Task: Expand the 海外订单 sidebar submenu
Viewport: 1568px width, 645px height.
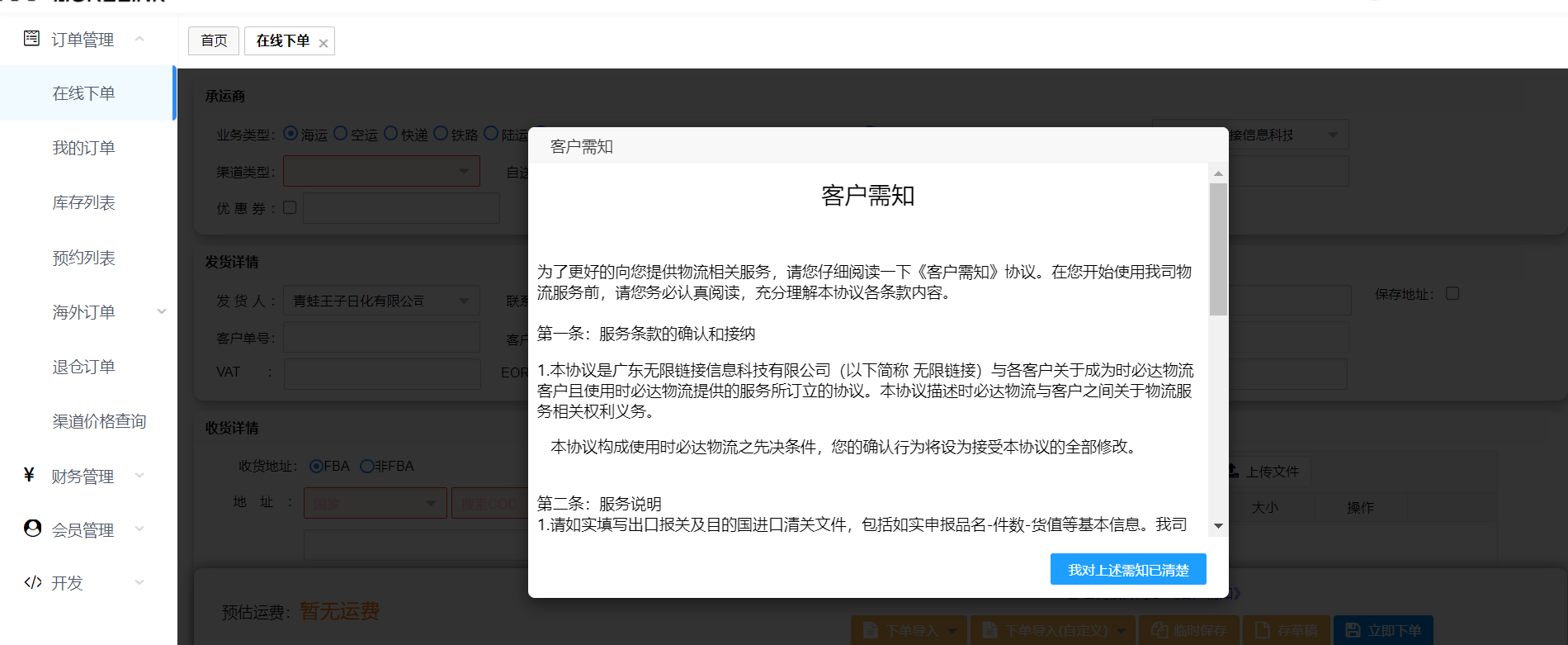Action: click(162, 312)
